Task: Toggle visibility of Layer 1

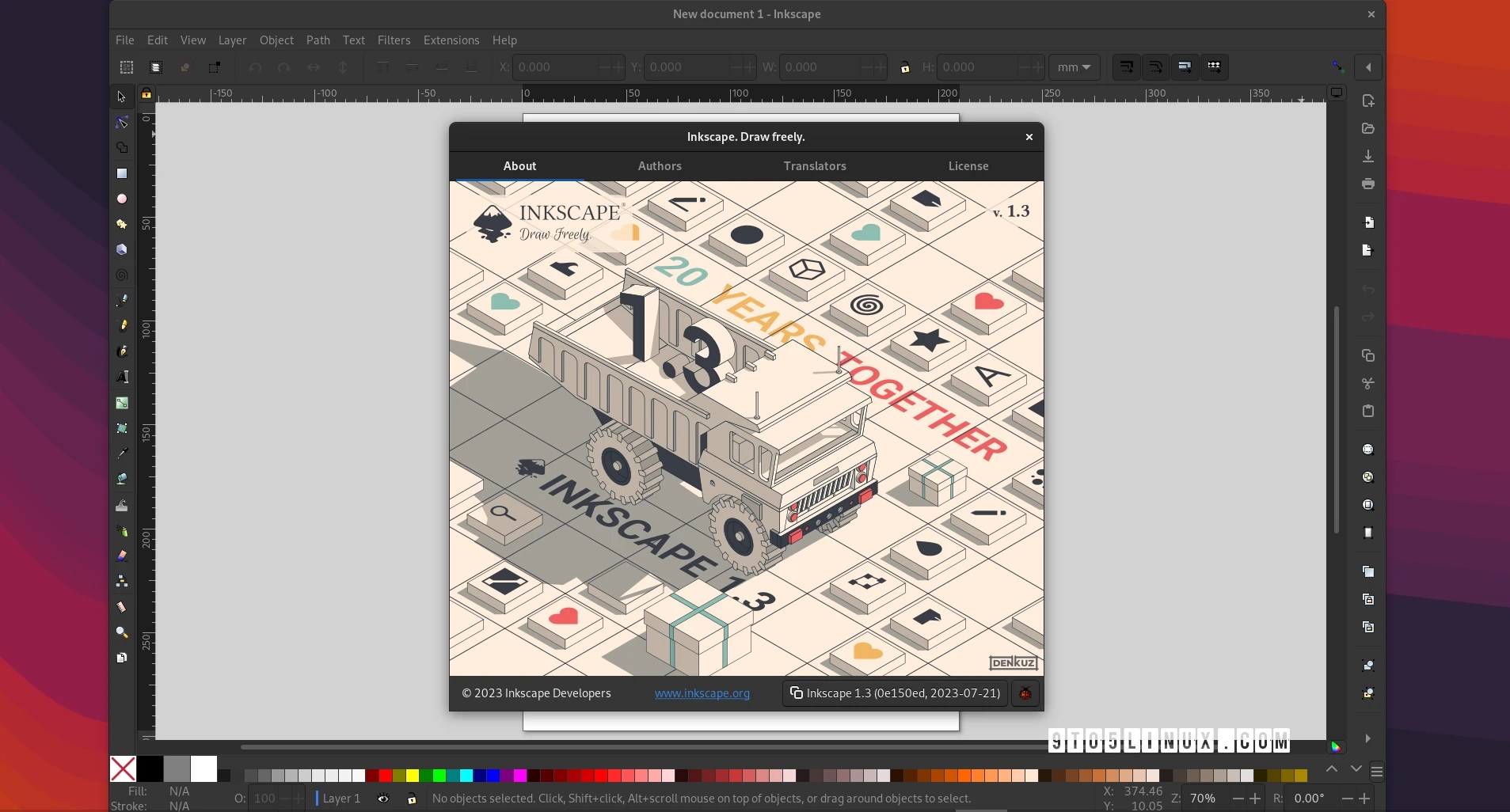Action: pos(383,799)
